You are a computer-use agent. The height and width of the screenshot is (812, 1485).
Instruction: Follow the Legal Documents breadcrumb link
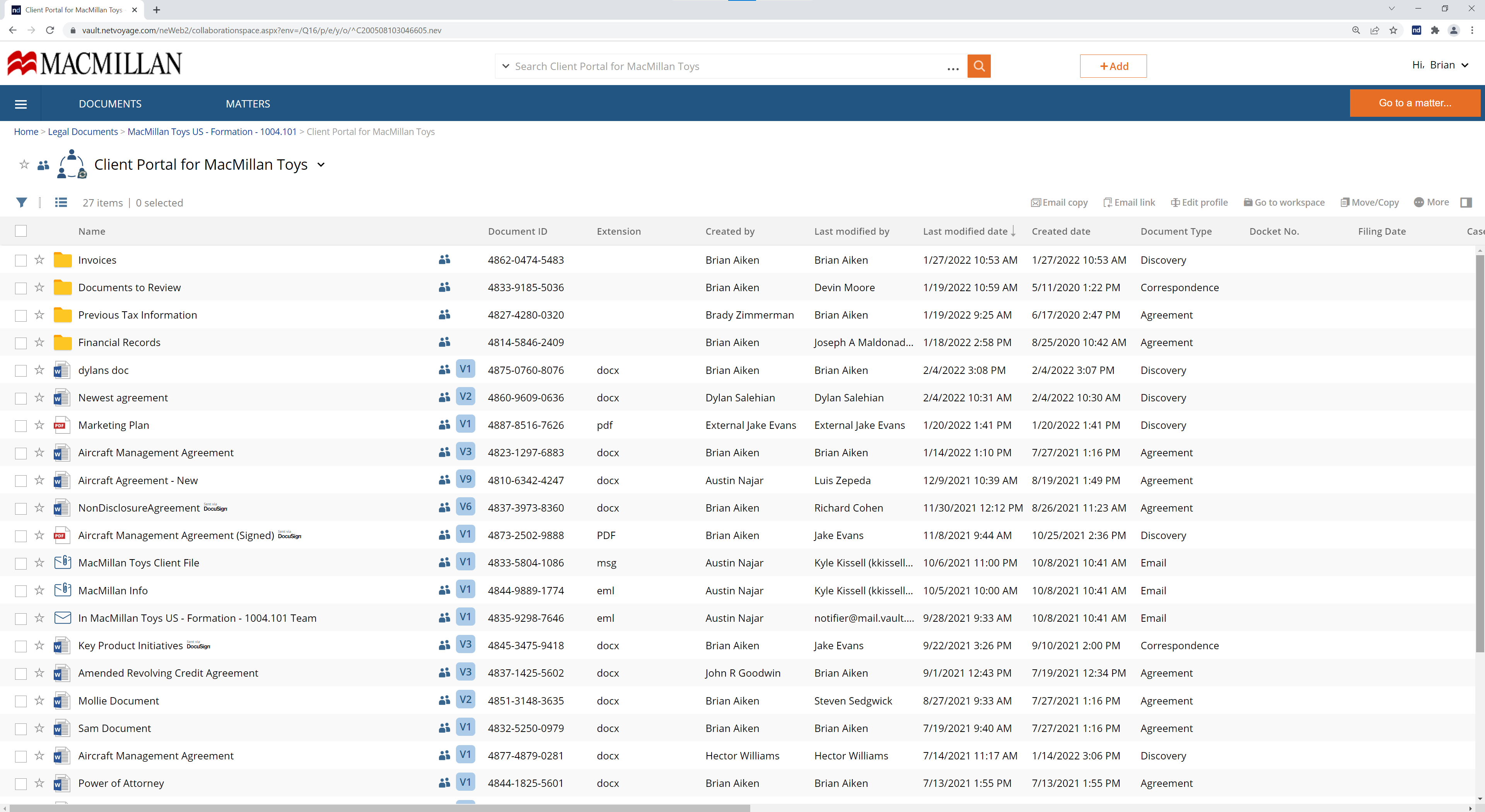coord(83,131)
